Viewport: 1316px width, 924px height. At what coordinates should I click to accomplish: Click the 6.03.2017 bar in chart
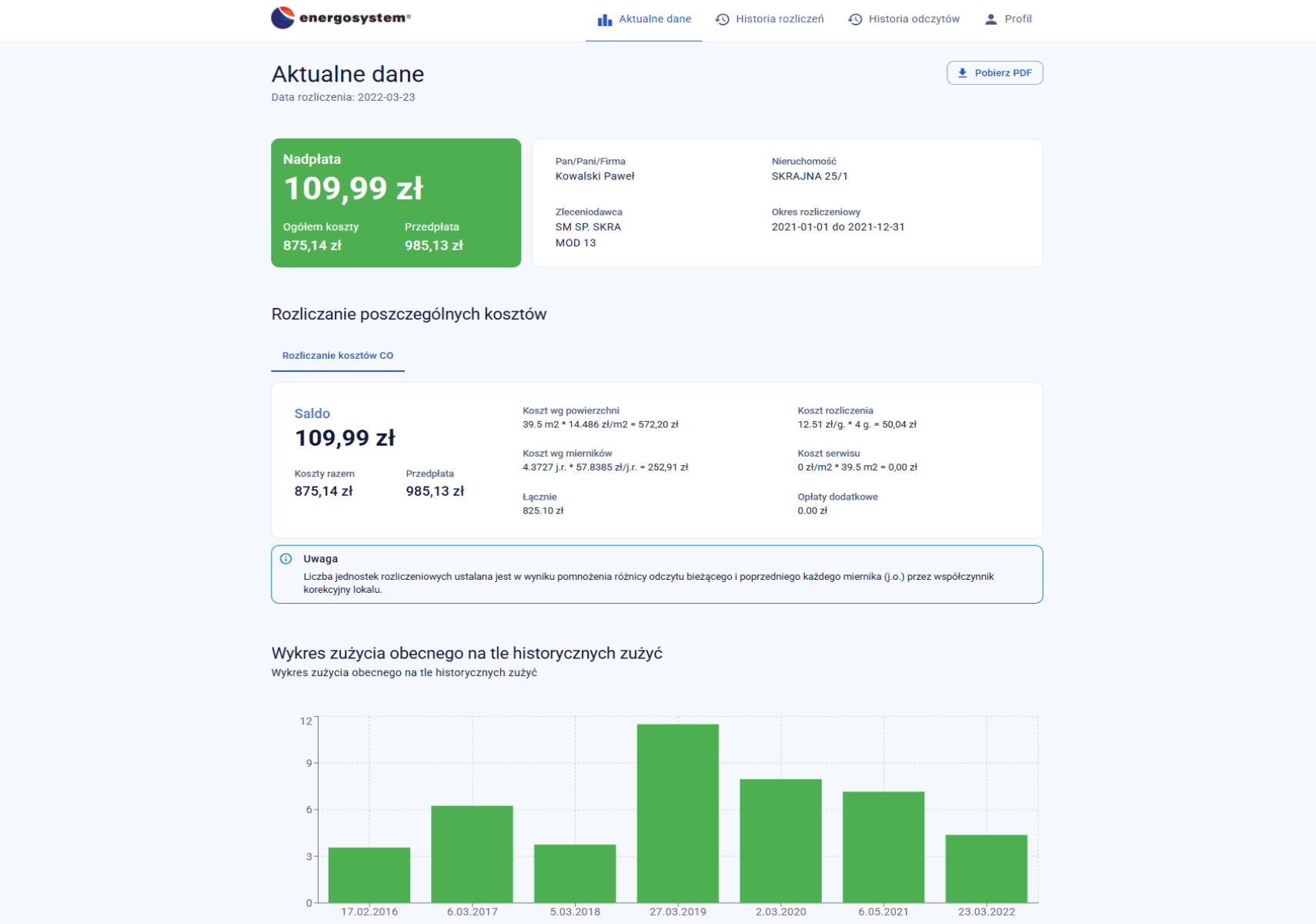[472, 854]
